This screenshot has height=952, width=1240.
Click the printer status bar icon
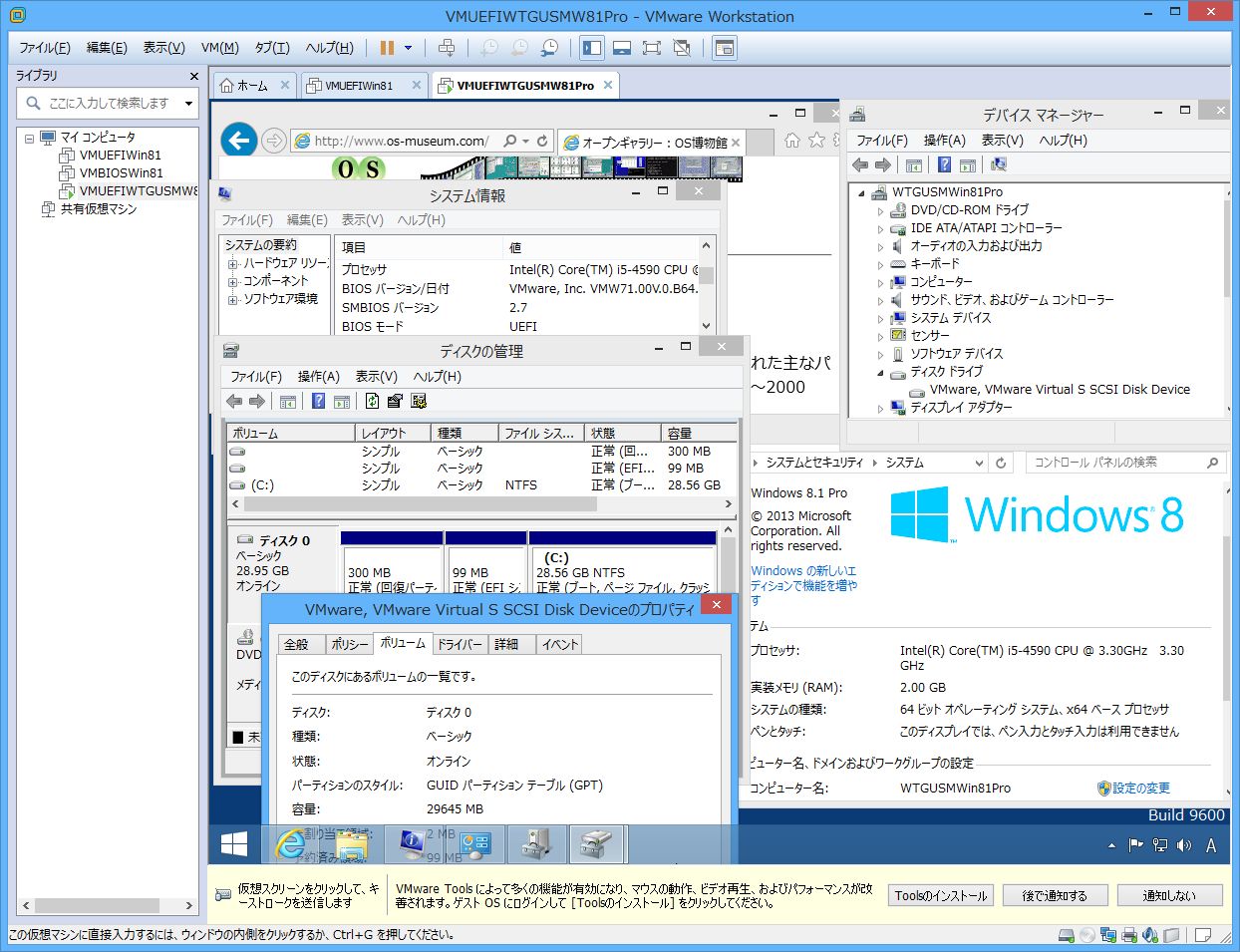point(1129,935)
